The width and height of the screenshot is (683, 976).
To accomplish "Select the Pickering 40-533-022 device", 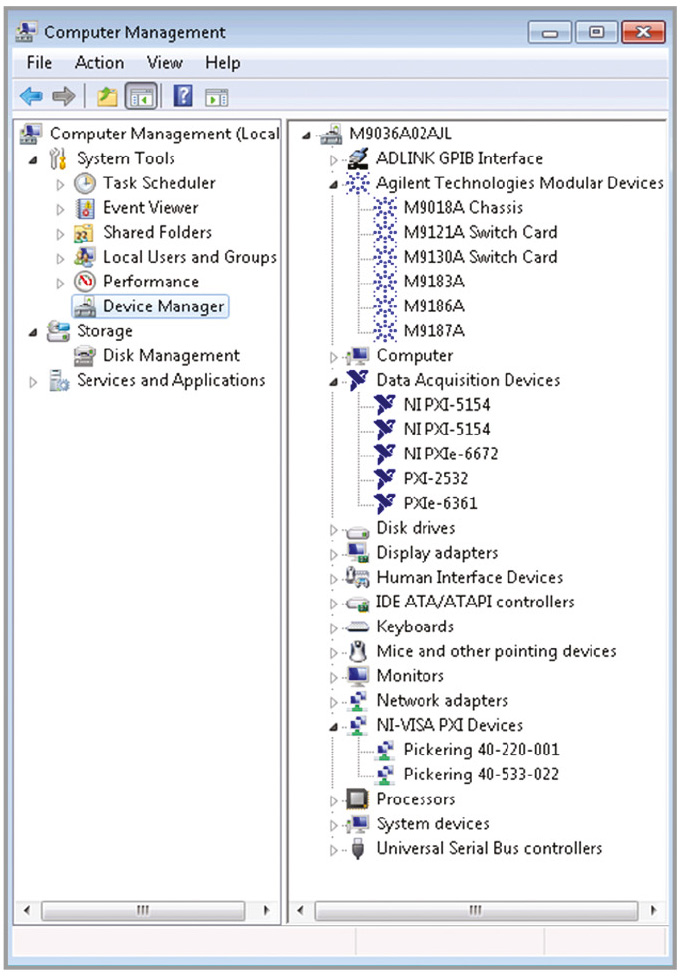I will pyautogui.click(x=480, y=775).
